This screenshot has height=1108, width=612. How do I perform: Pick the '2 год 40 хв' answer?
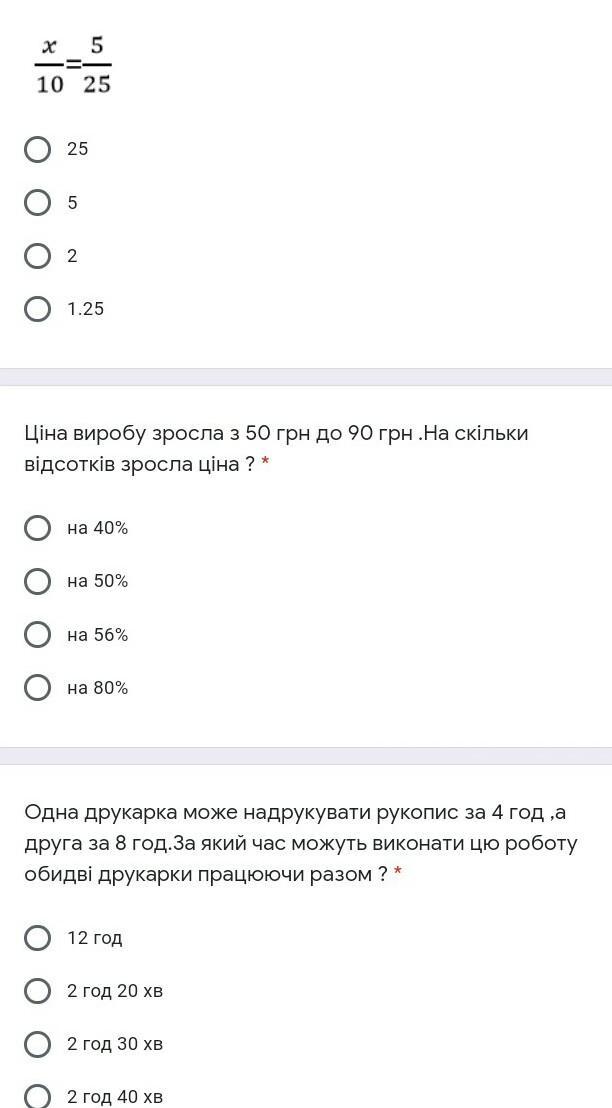pos(37,1097)
